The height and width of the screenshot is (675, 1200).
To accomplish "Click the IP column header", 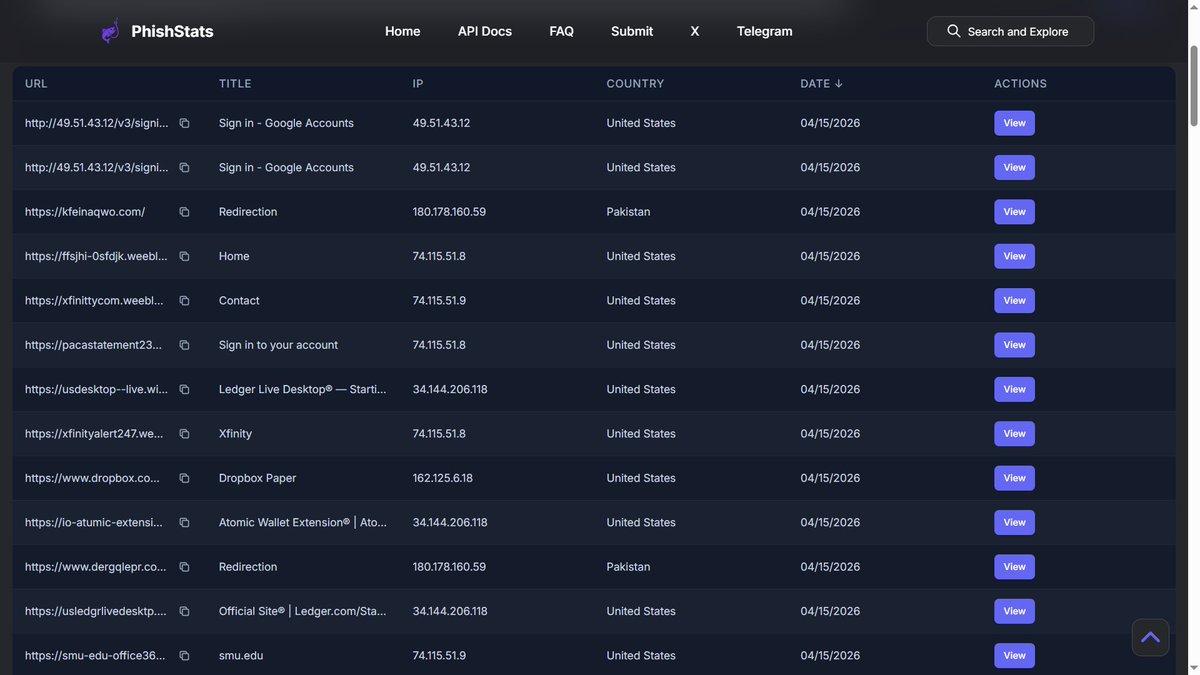I will pos(418,84).
